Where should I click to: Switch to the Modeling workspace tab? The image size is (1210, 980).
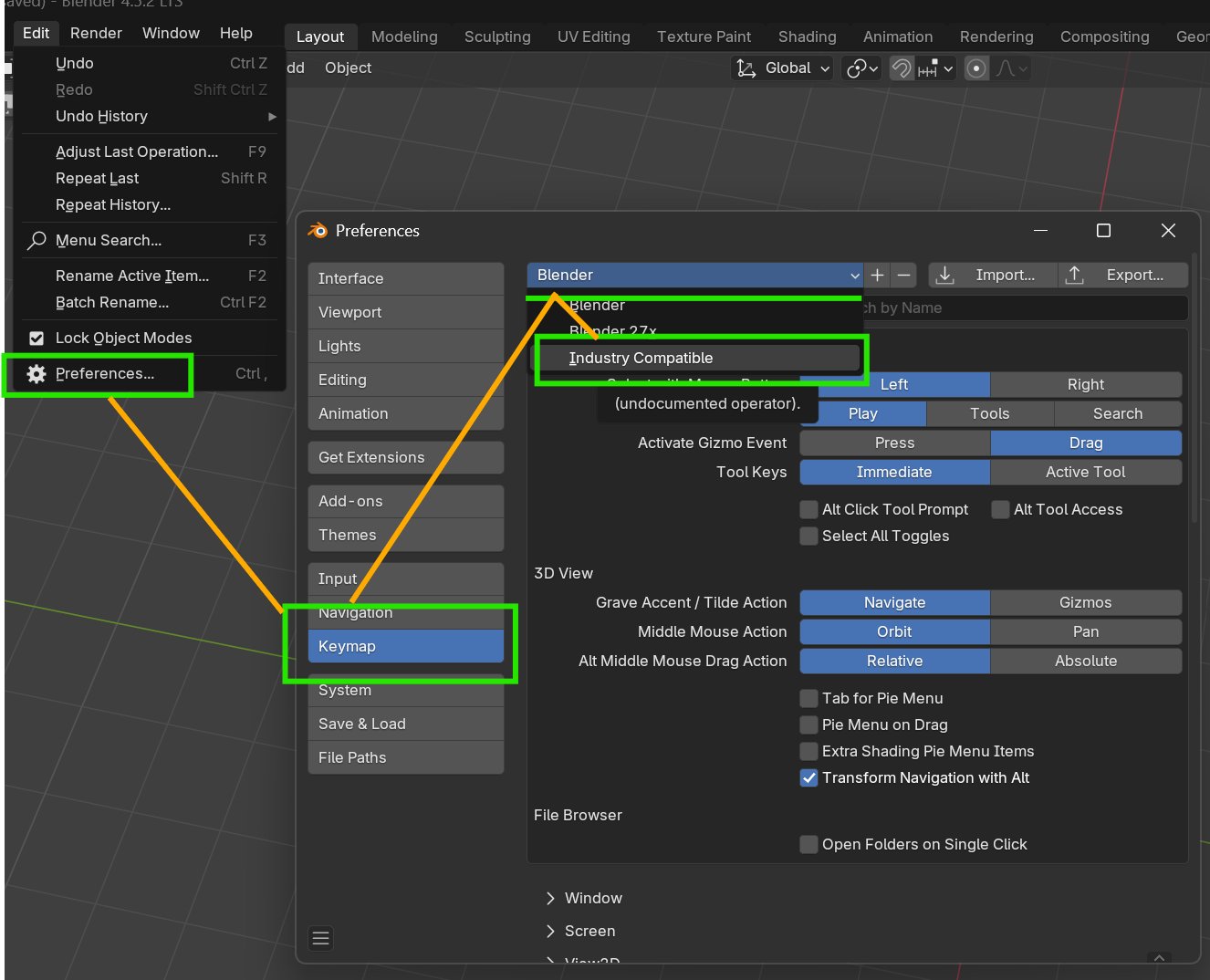click(404, 36)
